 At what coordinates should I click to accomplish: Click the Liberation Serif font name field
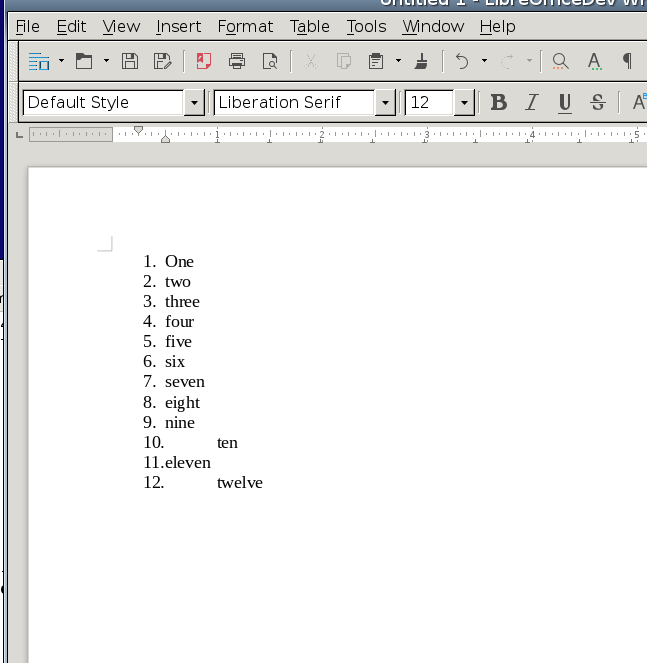[x=294, y=102]
